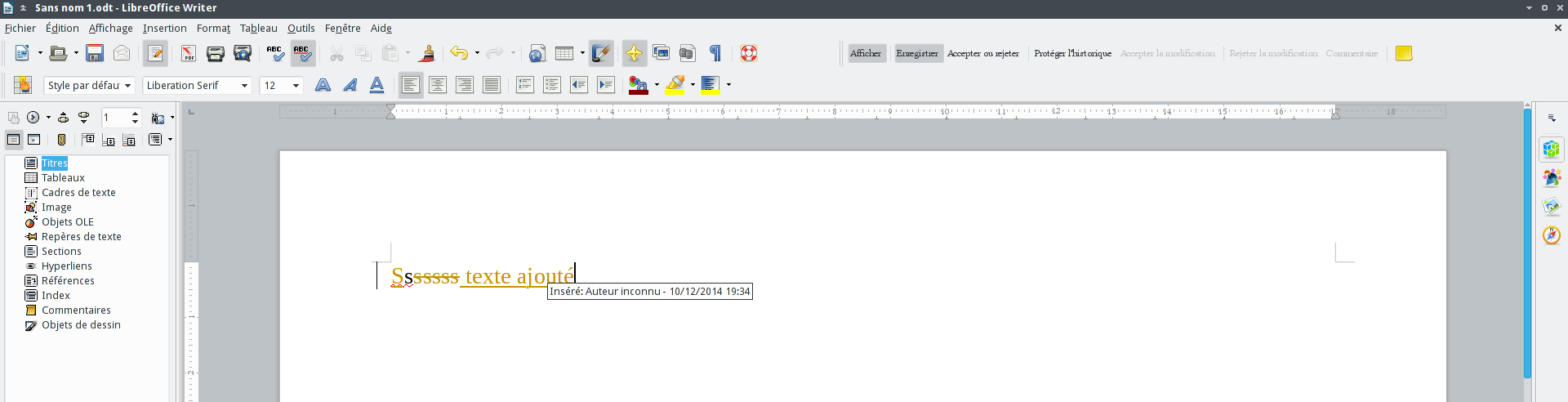Viewport: 1568px width, 402px height.
Task: Insert a hyperlink with globe icon
Action: (x=537, y=53)
